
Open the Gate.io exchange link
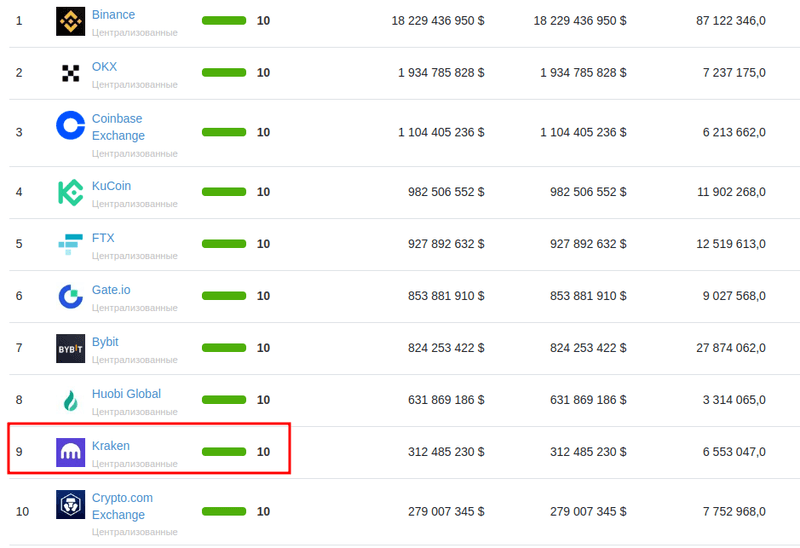click(111, 290)
